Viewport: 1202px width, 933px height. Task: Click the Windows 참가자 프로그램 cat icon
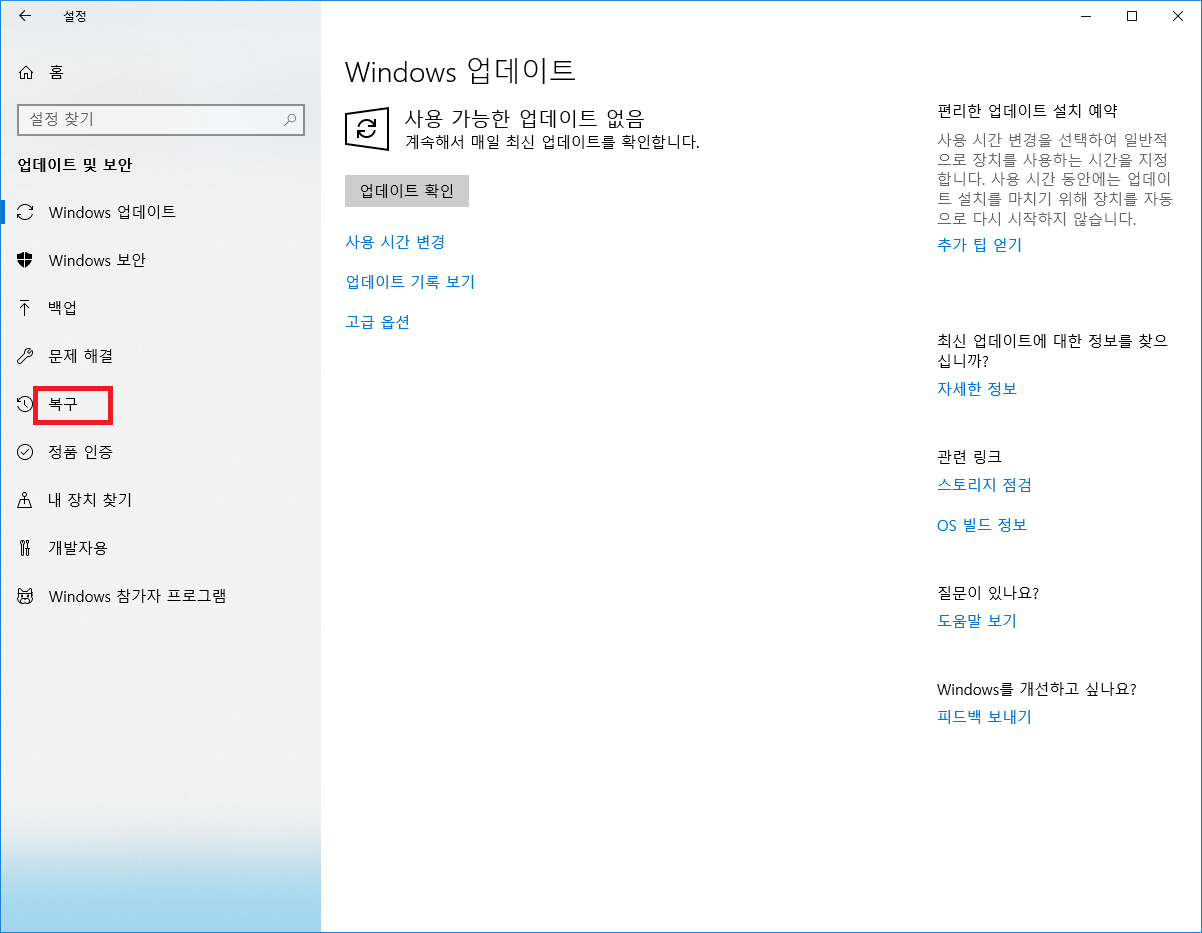pos(26,596)
